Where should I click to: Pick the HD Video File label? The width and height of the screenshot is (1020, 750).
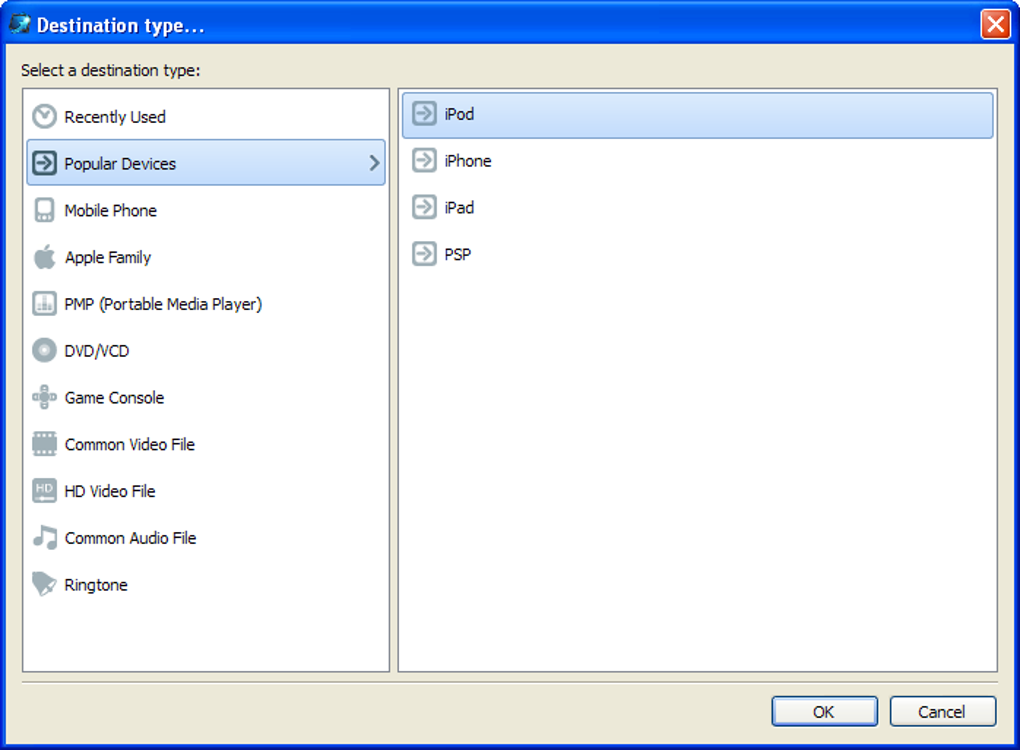(x=109, y=492)
